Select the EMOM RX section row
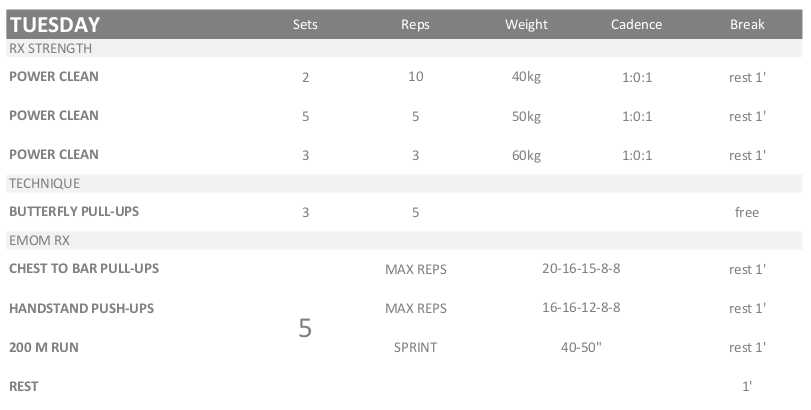811x410 pixels. [x=38, y=241]
